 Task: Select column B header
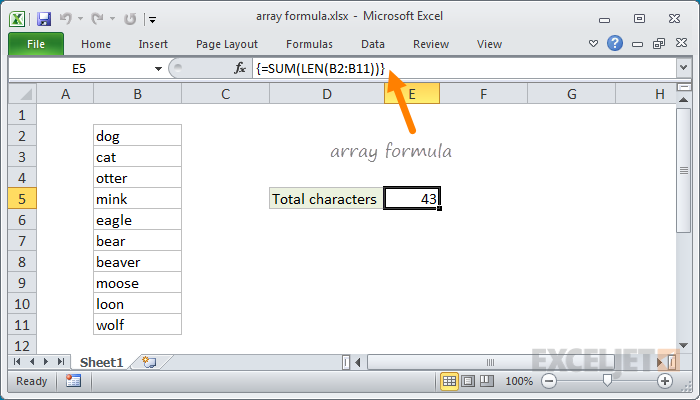click(x=138, y=94)
